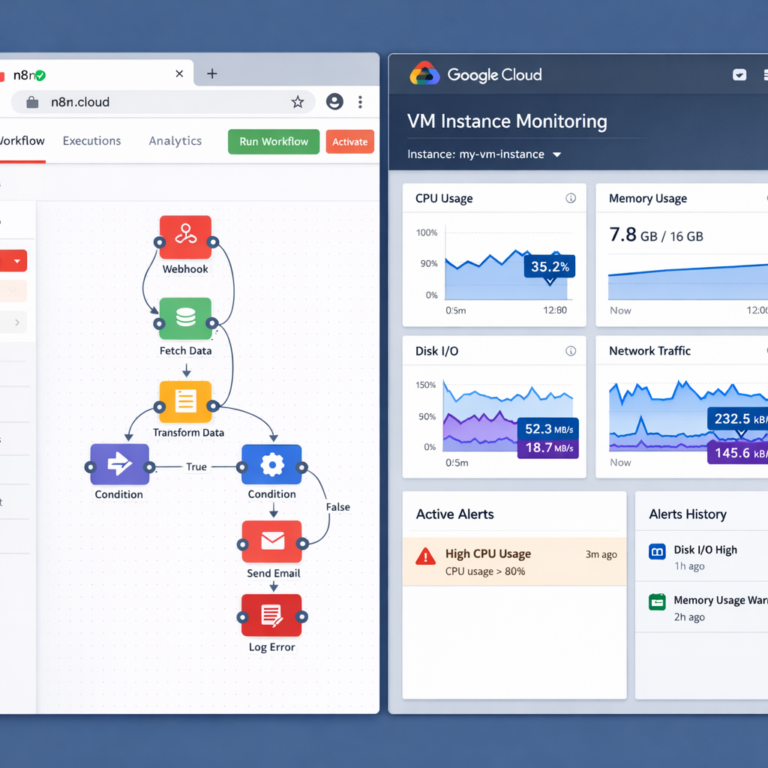Click the 7.8 GB / 16 GB memory reading
This screenshot has width=768, height=768.
pos(656,236)
